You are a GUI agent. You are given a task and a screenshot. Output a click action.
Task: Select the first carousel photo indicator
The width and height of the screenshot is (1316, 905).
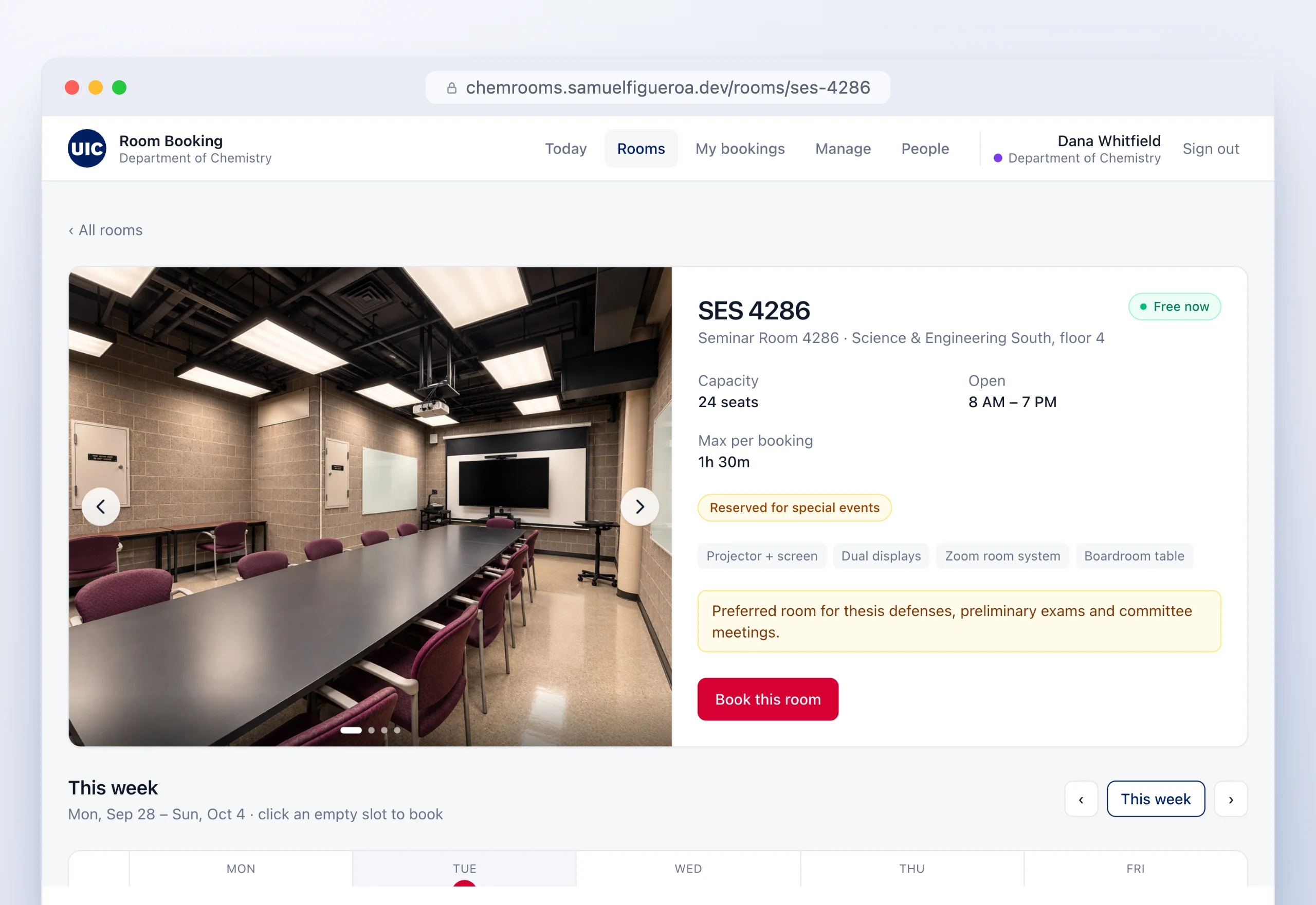(x=351, y=730)
